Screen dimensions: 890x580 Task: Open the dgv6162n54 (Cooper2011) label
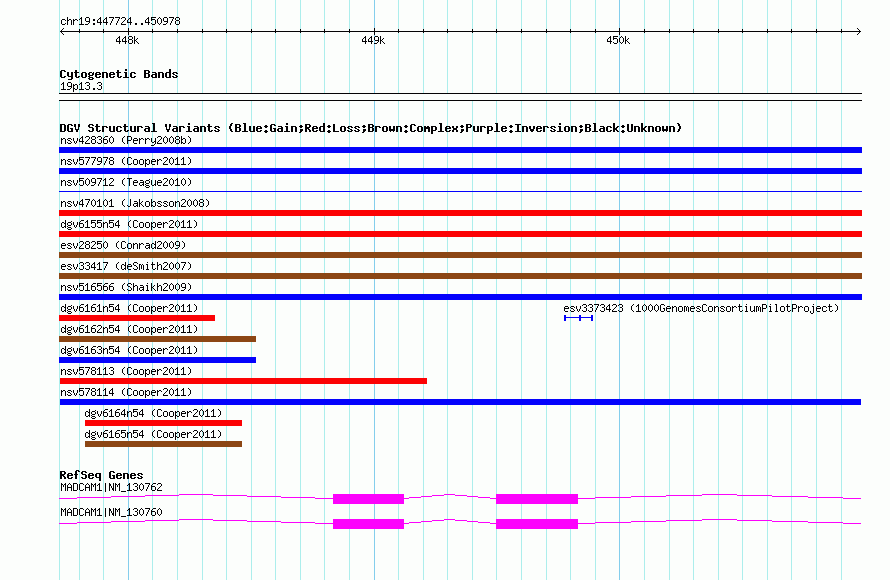coord(129,329)
